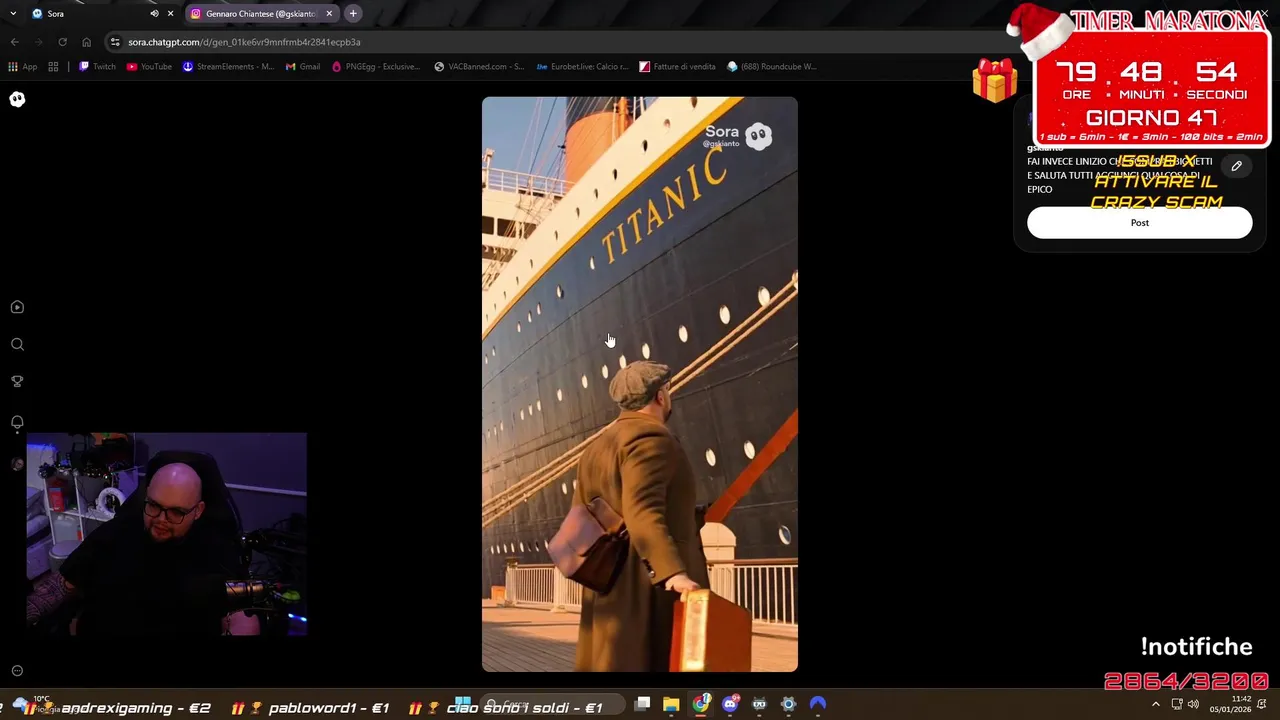This screenshot has height=720, width=1280.
Task: Open the notification center icon in the taskbar
Action: click(x=1262, y=704)
